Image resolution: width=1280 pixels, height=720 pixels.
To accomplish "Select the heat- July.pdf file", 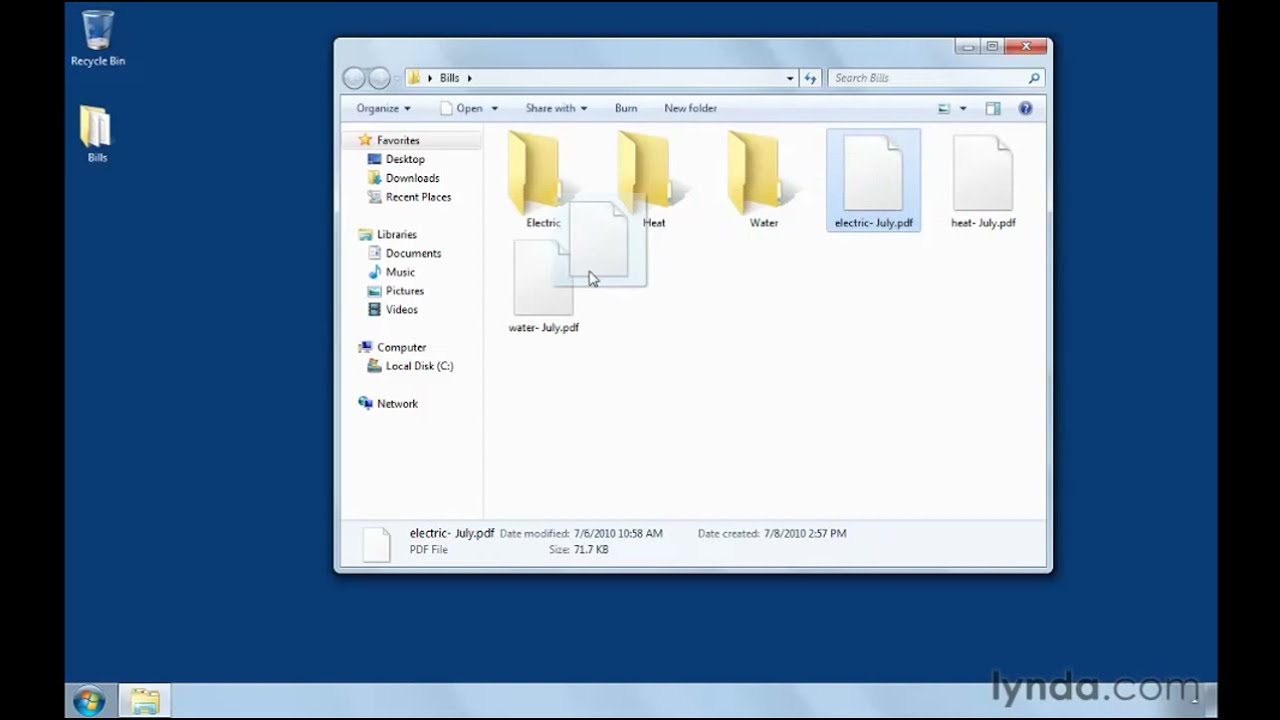I will 983,180.
